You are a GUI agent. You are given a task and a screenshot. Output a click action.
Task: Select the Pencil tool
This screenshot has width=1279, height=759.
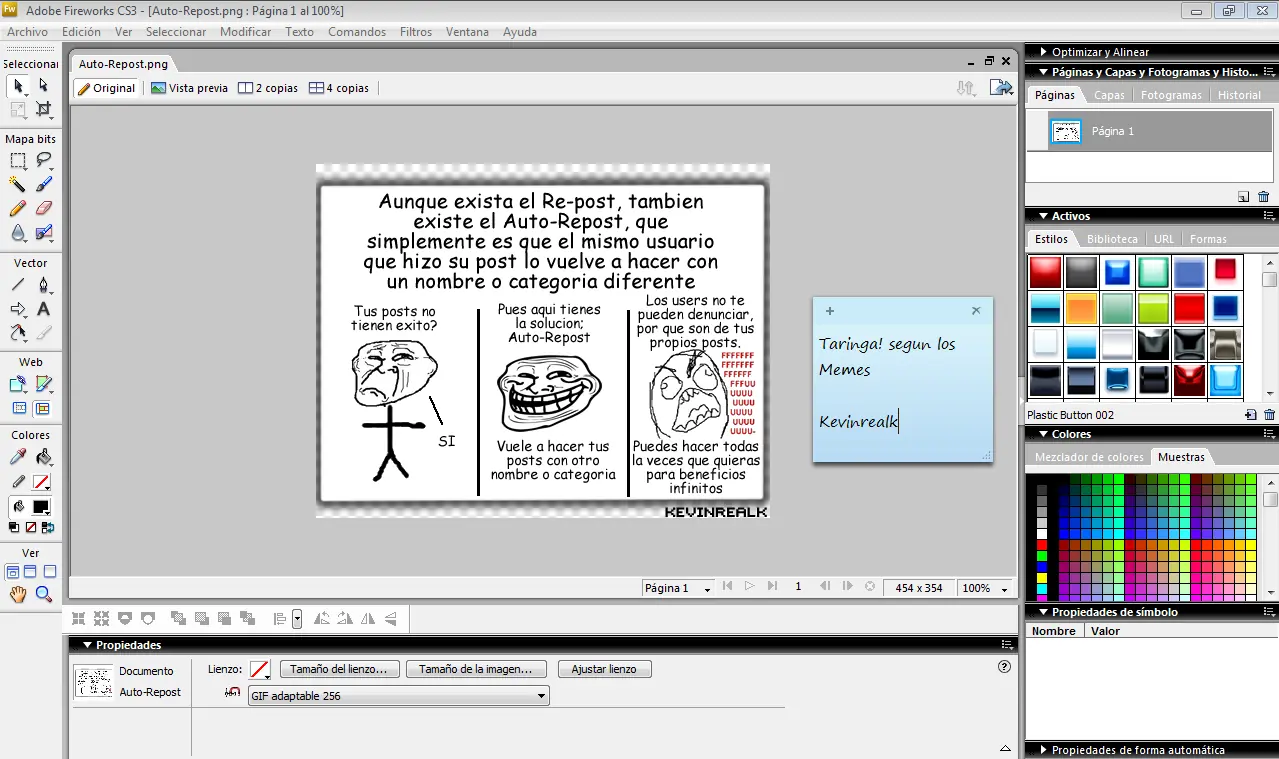[x=17, y=209]
